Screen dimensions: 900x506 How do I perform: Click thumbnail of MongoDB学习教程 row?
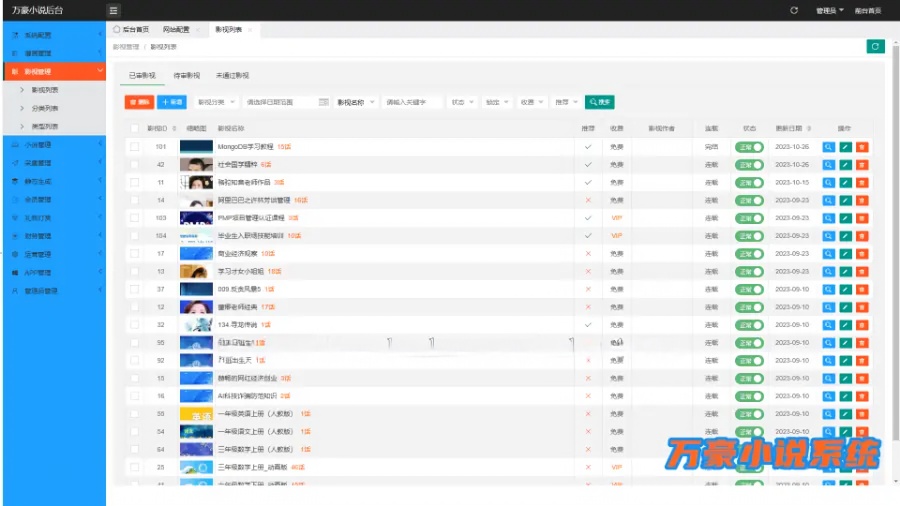pyautogui.click(x=196, y=147)
